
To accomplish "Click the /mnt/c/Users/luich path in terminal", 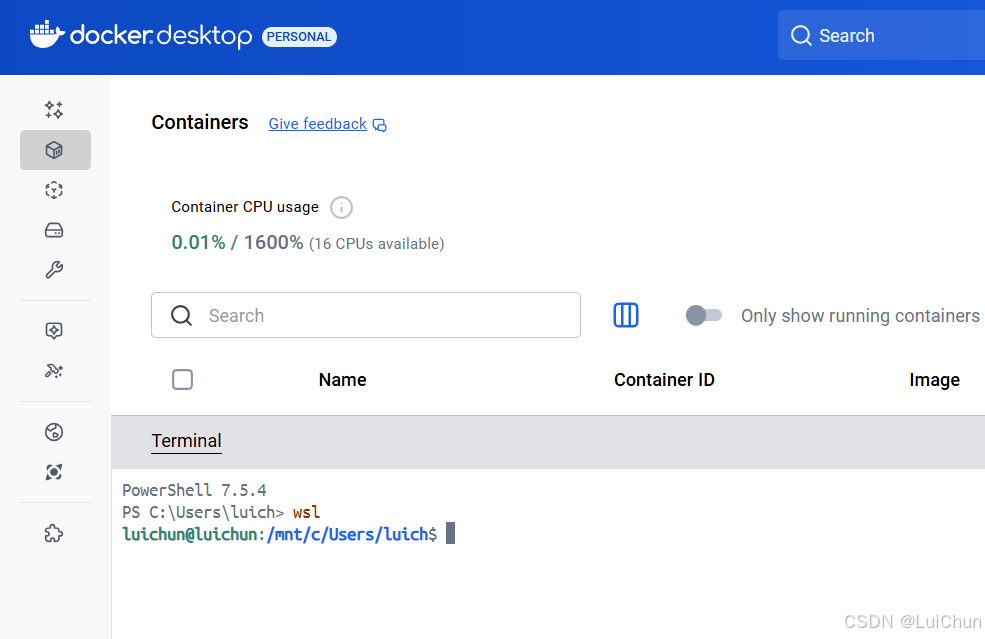I will (347, 535).
